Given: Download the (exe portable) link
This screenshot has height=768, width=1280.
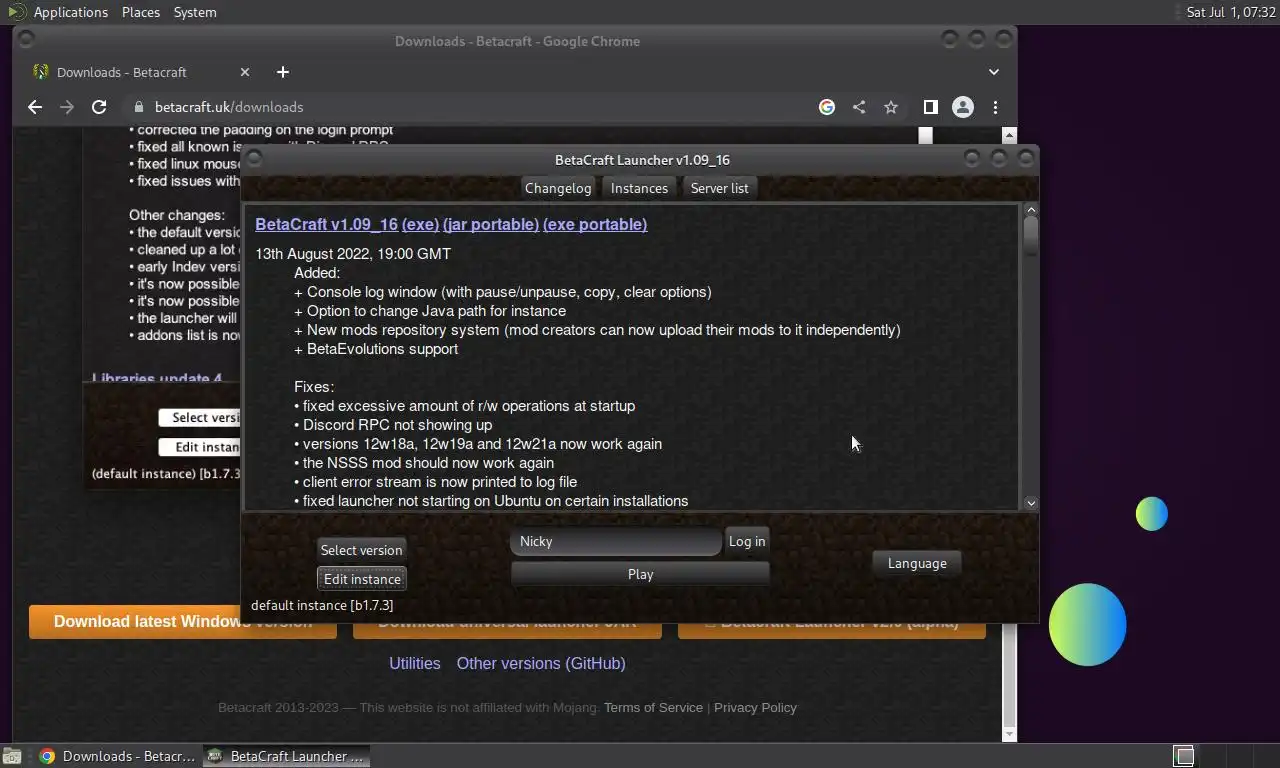Looking at the screenshot, I should coord(595,224).
